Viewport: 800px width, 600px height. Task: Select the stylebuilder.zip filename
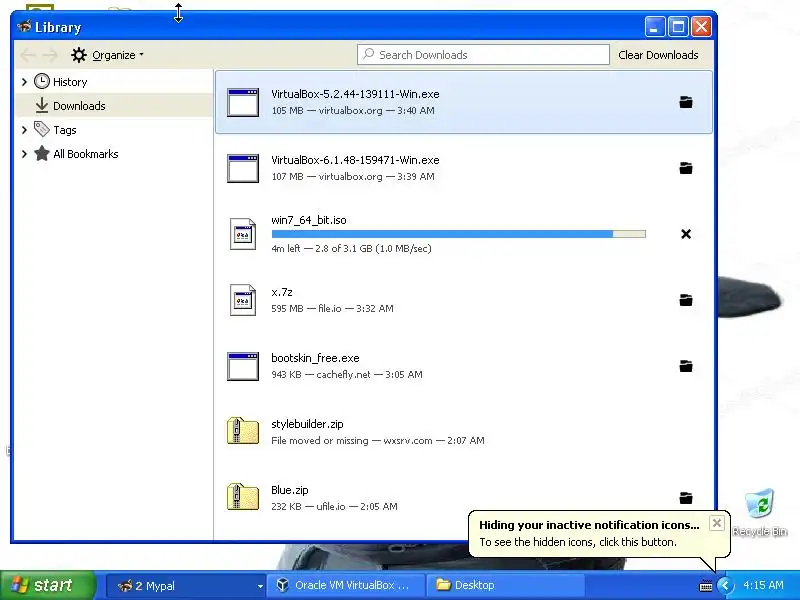point(307,424)
